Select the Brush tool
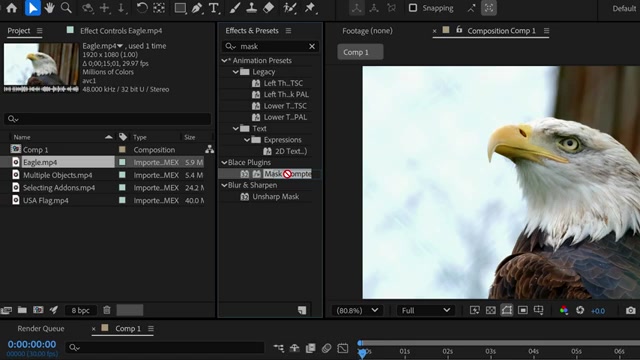 235,8
